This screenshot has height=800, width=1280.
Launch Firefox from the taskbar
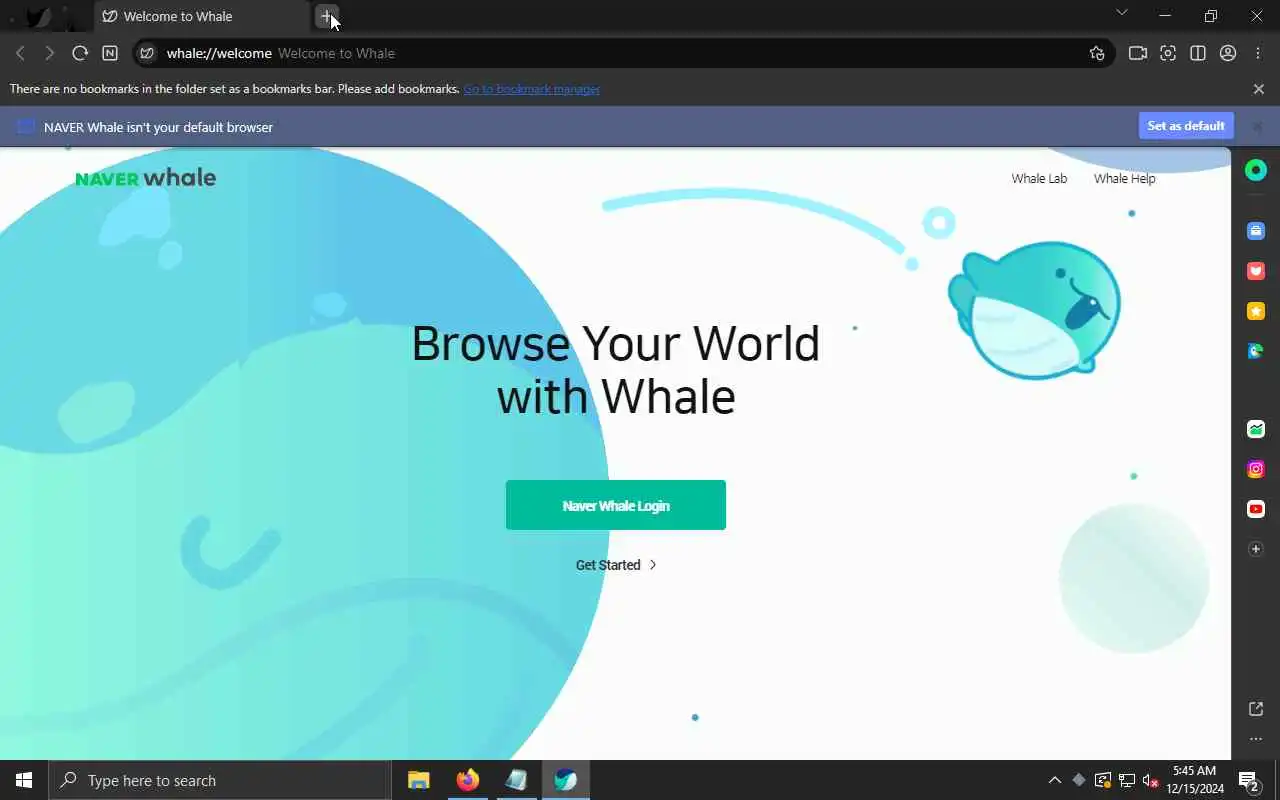pos(467,780)
